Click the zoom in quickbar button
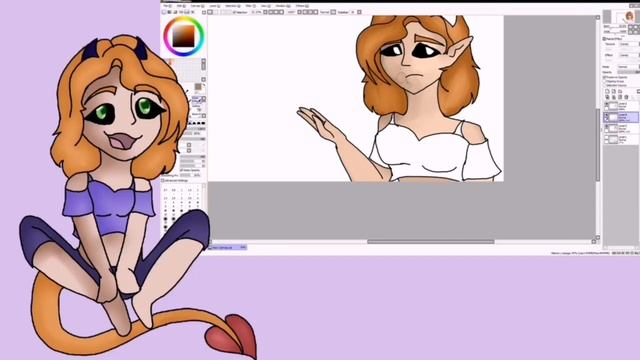Viewport: 640px width, 360px height. (270, 12)
